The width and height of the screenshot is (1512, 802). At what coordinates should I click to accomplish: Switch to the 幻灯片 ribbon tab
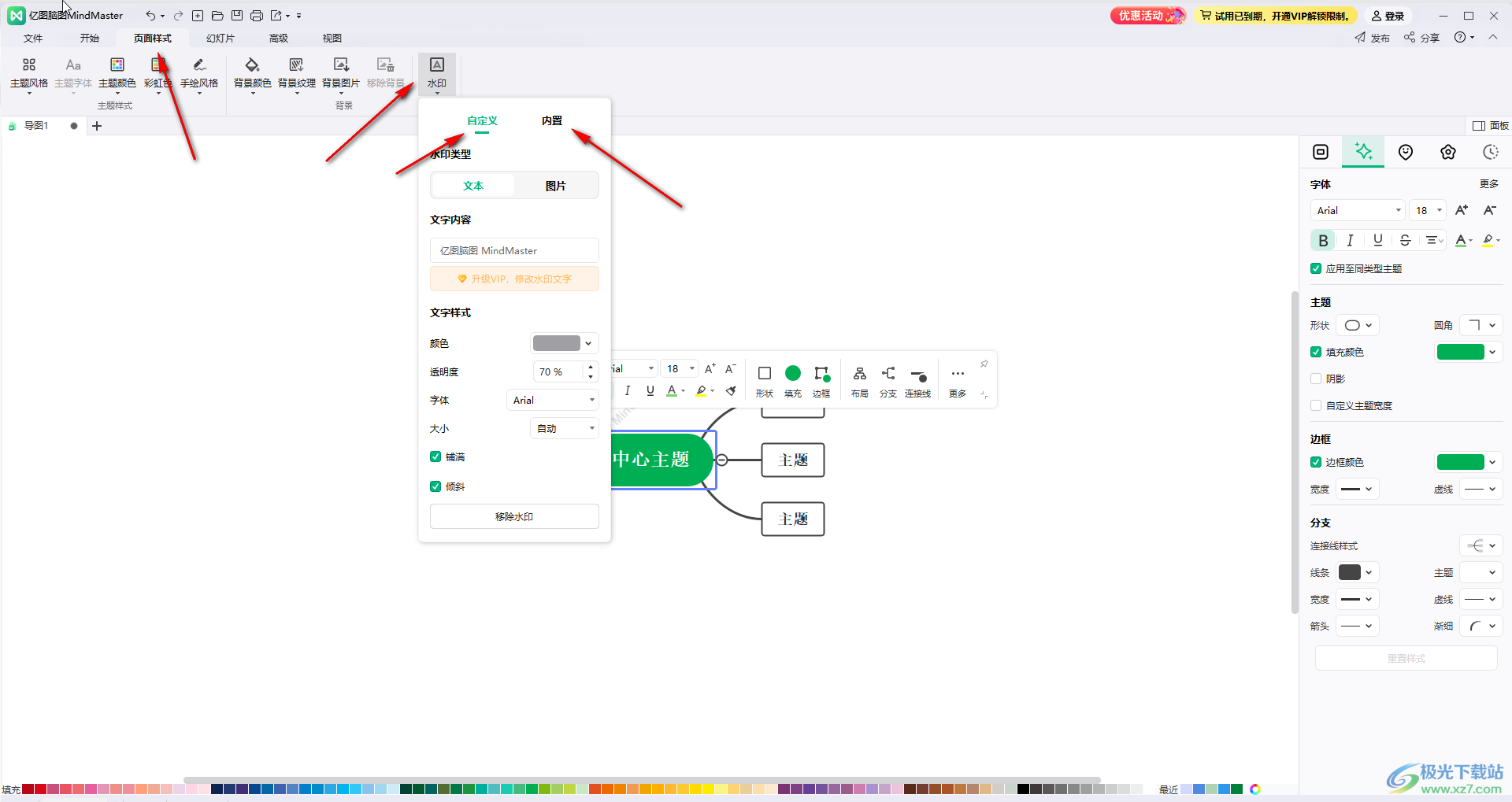coord(220,38)
